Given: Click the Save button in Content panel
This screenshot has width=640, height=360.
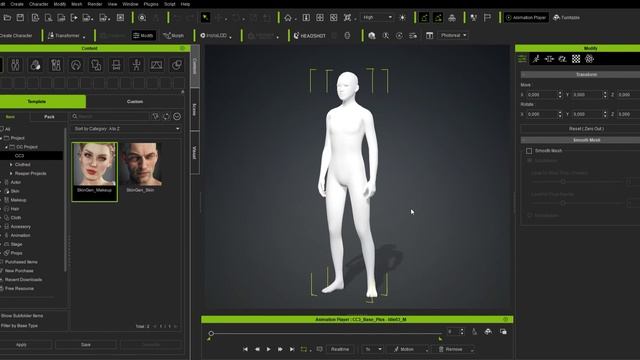Looking at the screenshot, I should 86,345.
